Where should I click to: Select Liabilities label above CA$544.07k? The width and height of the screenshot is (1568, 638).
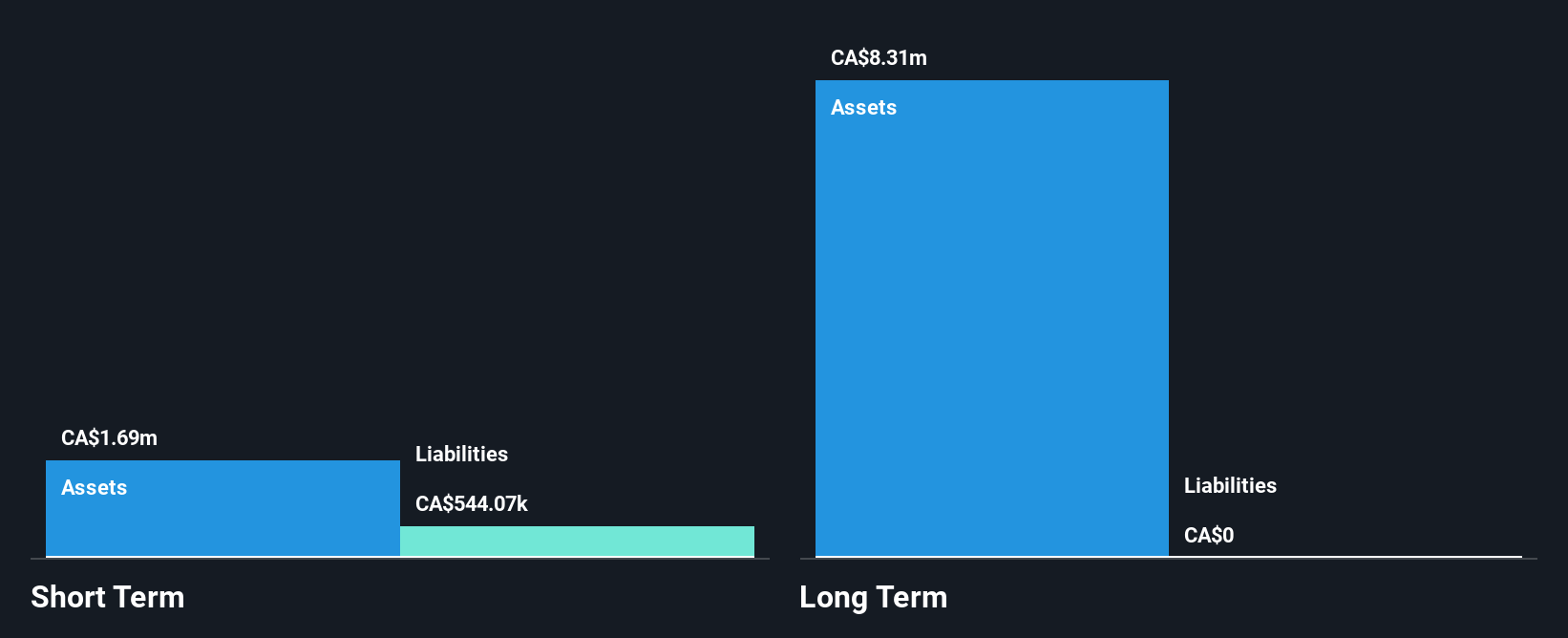point(461,455)
